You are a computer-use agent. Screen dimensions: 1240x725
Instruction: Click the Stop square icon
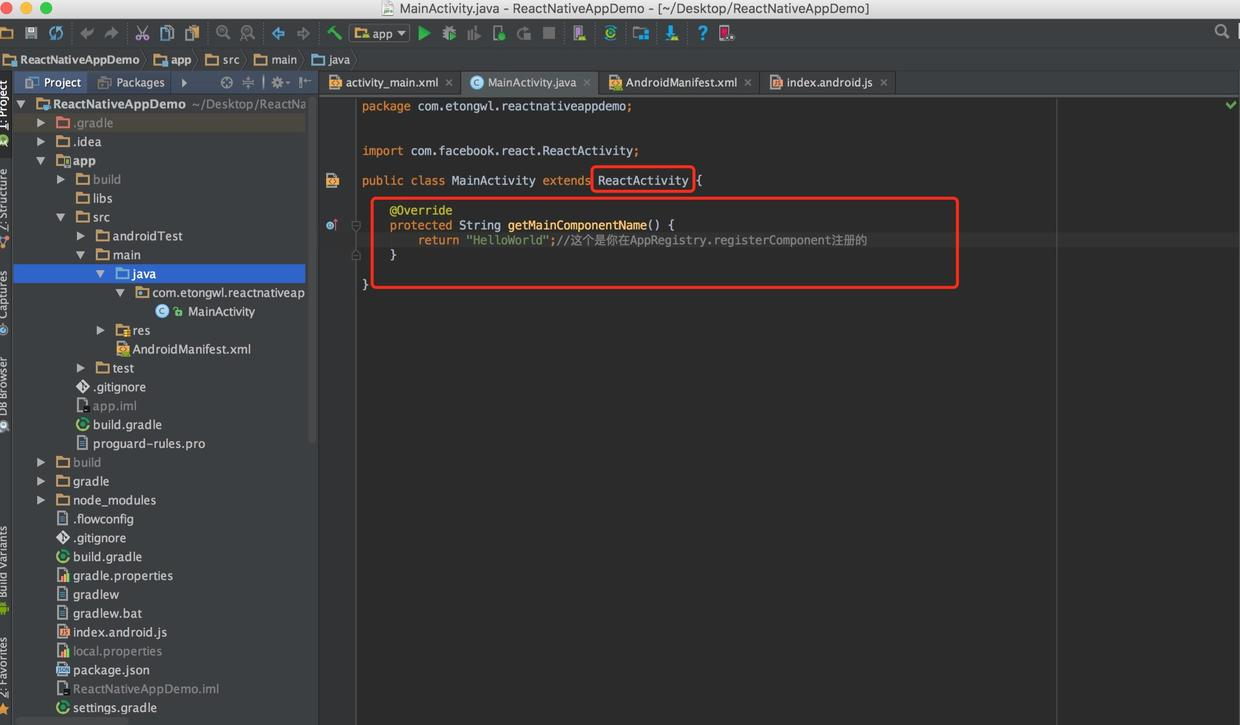point(549,33)
